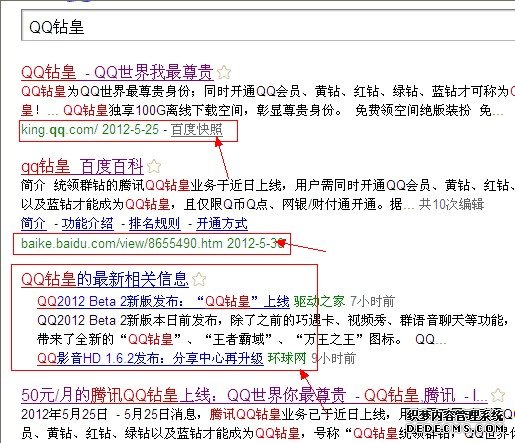Screen dimensions: 515x443
Task: Open 50元/月的腾讯QQ钻皇上线 result
Action: [254, 395]
